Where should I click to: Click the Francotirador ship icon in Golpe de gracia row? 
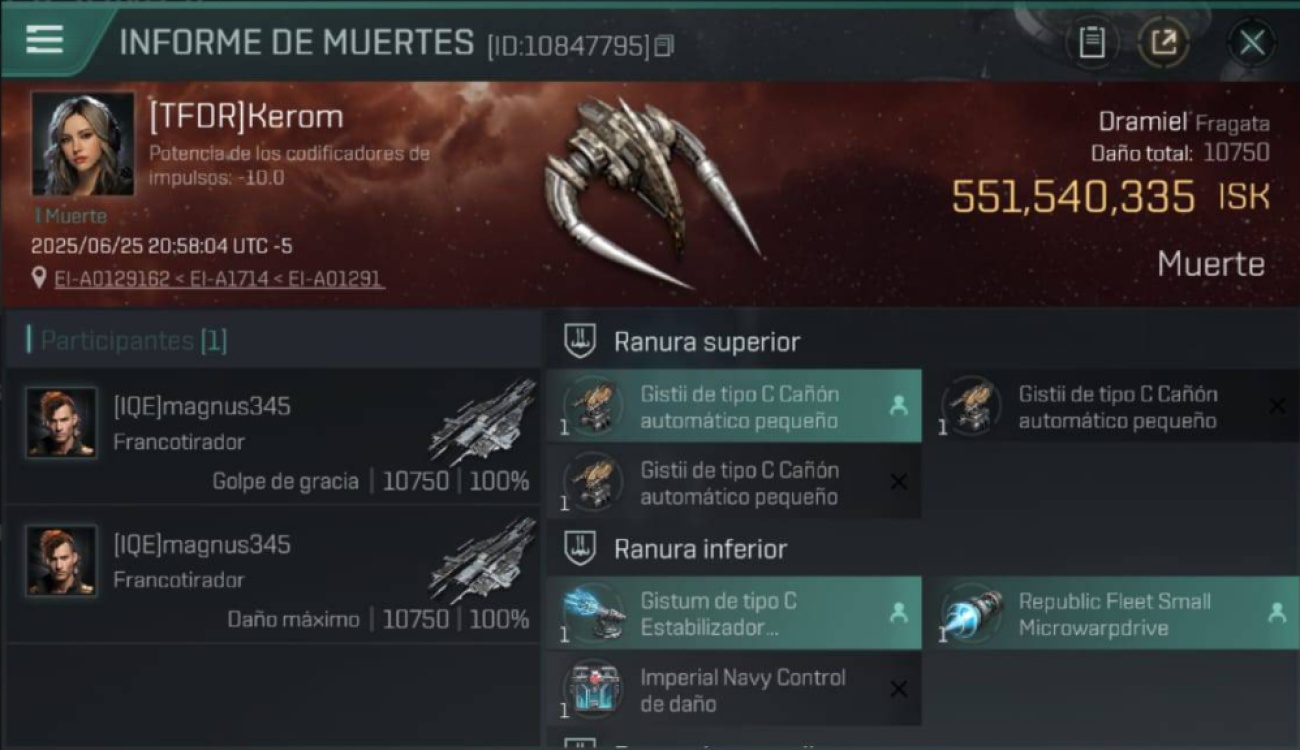pos(482,422)
